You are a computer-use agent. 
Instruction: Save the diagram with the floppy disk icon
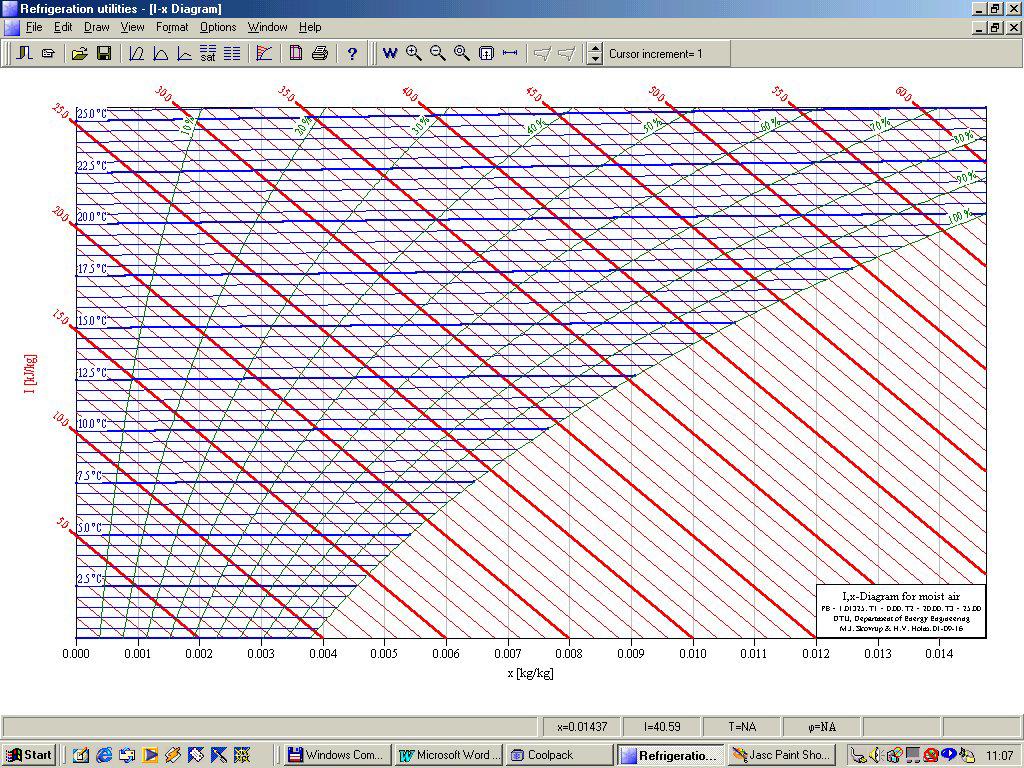pos(104,54)
